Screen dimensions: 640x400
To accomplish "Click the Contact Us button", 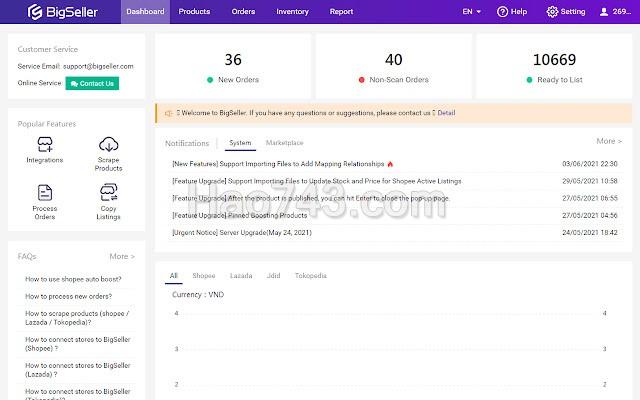I will 92,83.
